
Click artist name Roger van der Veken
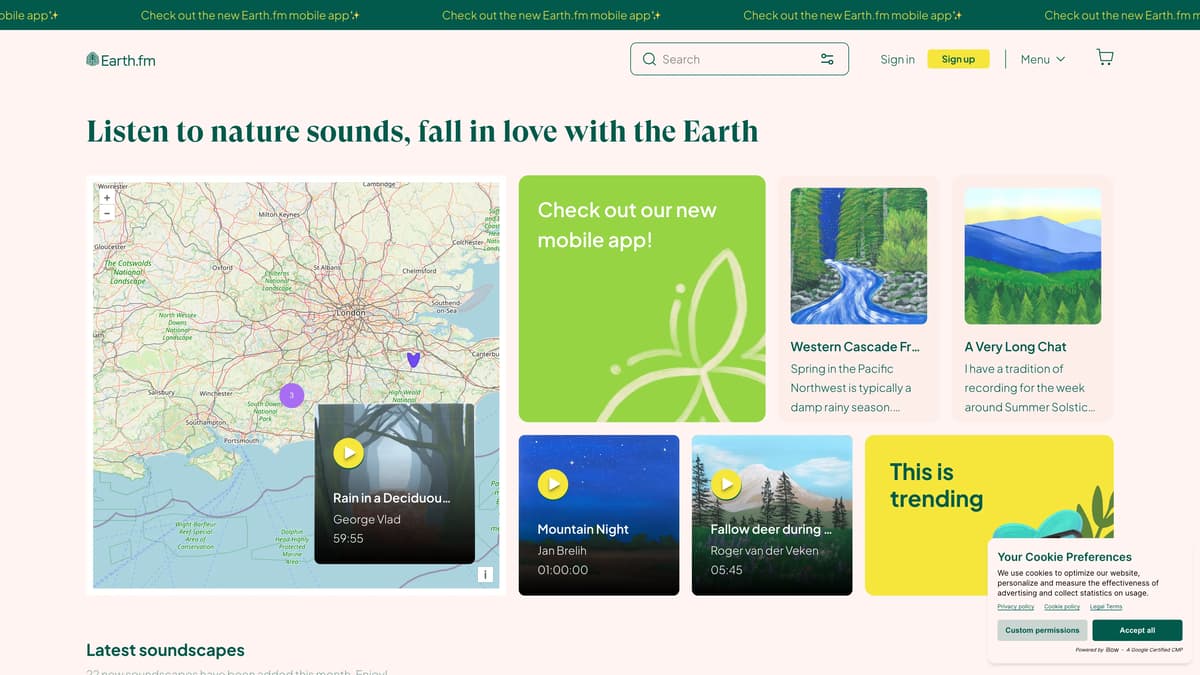click(x=764, y=550)
